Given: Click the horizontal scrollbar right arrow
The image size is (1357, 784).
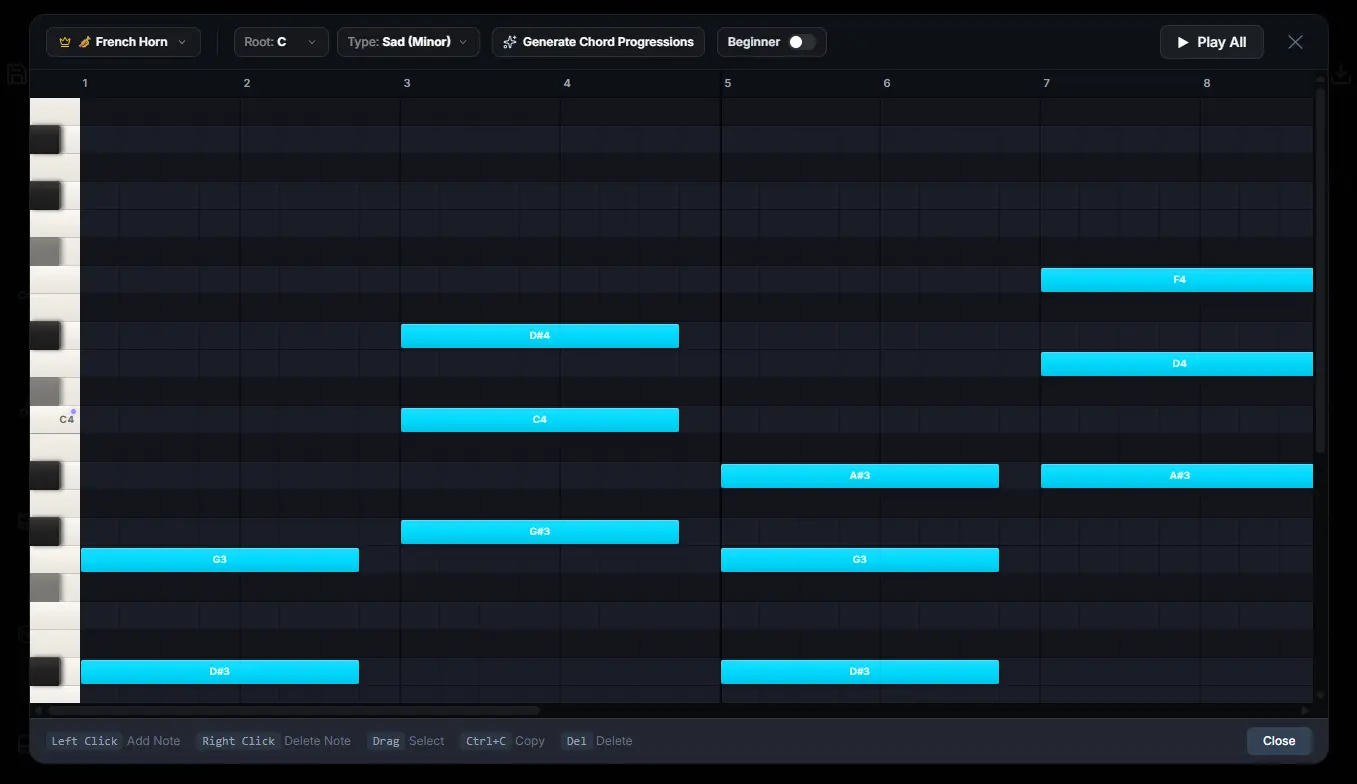Looking at the screenshot, I should tap(1305, 710).
